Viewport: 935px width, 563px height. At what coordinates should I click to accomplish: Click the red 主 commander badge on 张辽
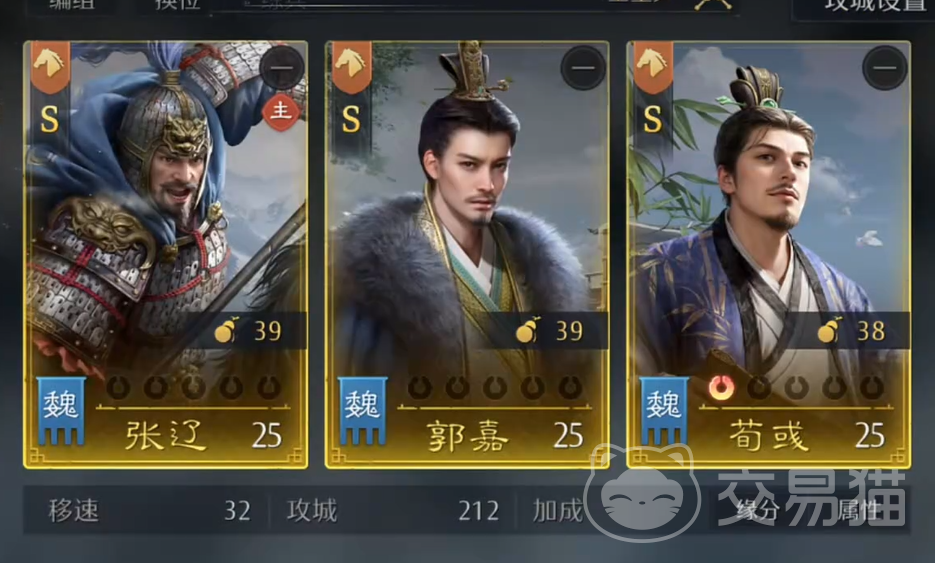click(x=281, y=112)
